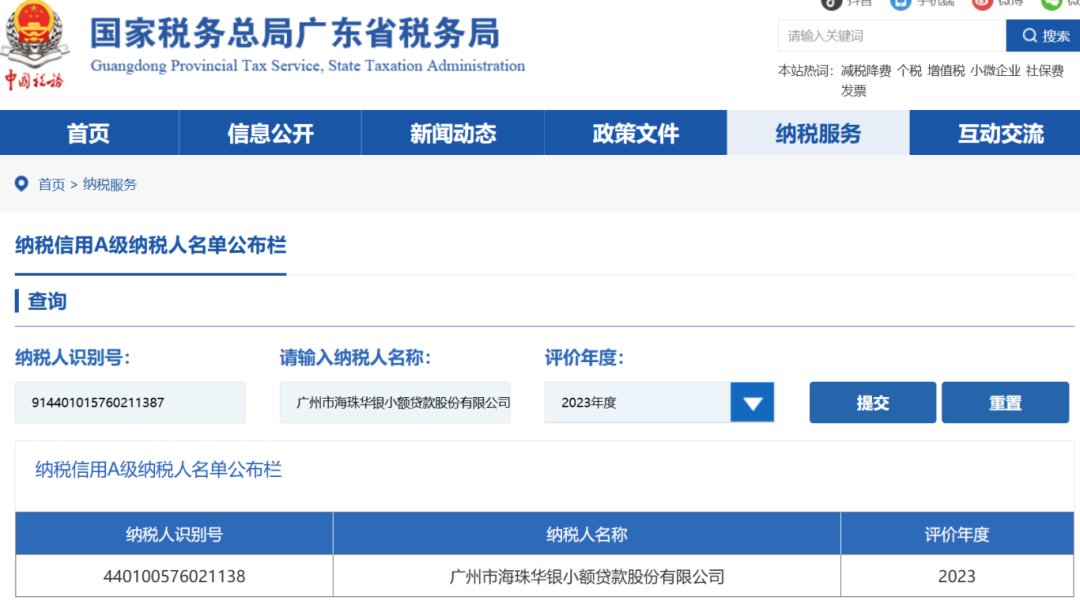The image size is (1080, 601).
Task: Open hot keyword 增值税
Action: point(946,71)
